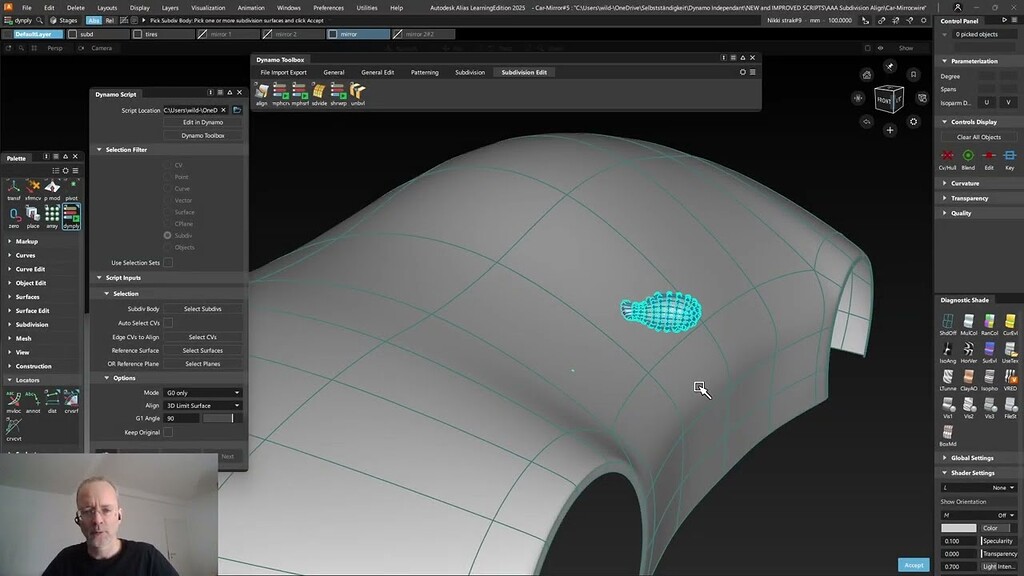Click the Select Subdivs button
This screenshot has width=1024, height=576.
(203, 309)
